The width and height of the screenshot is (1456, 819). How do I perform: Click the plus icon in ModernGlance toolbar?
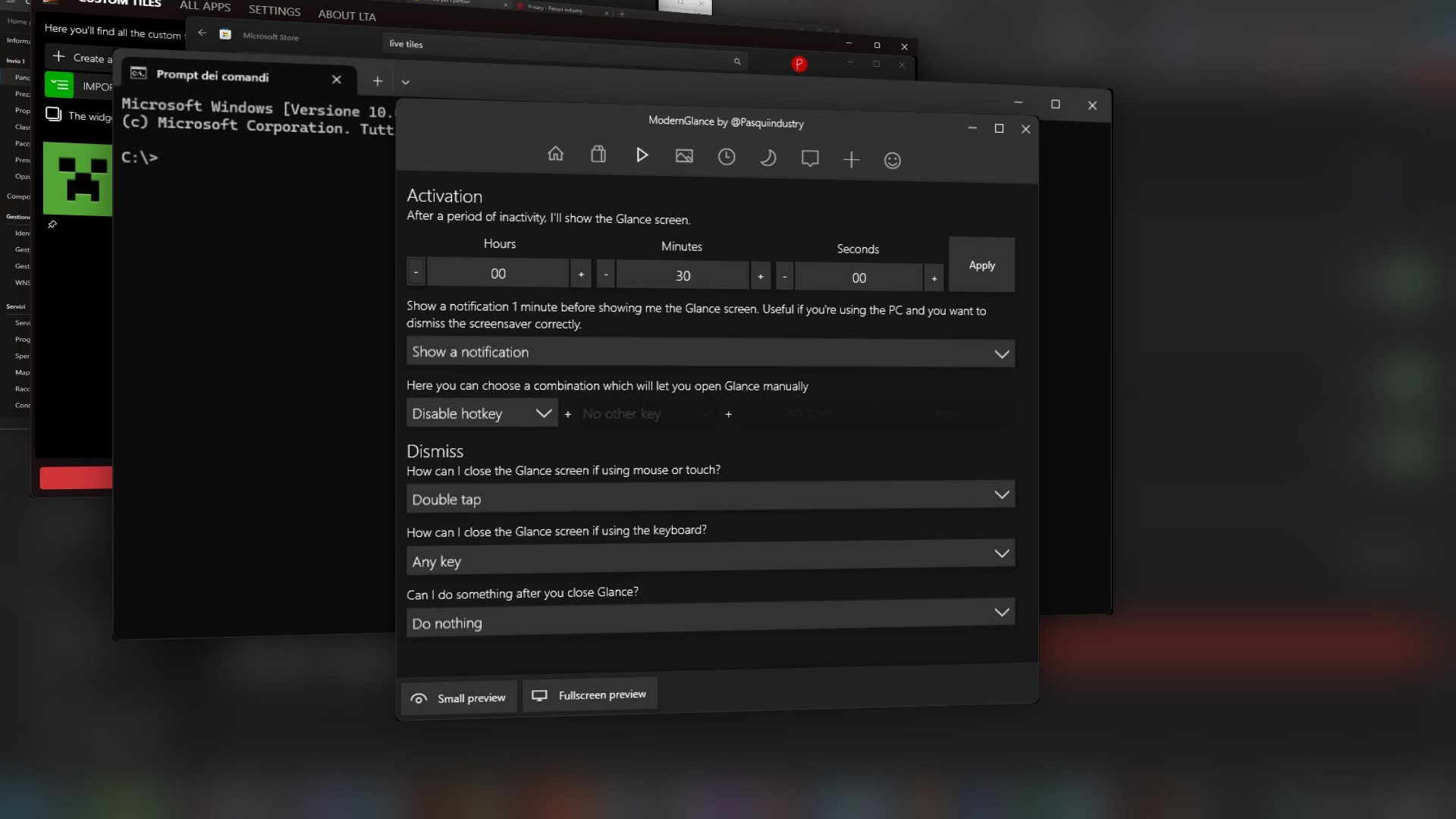pos(851,159)
